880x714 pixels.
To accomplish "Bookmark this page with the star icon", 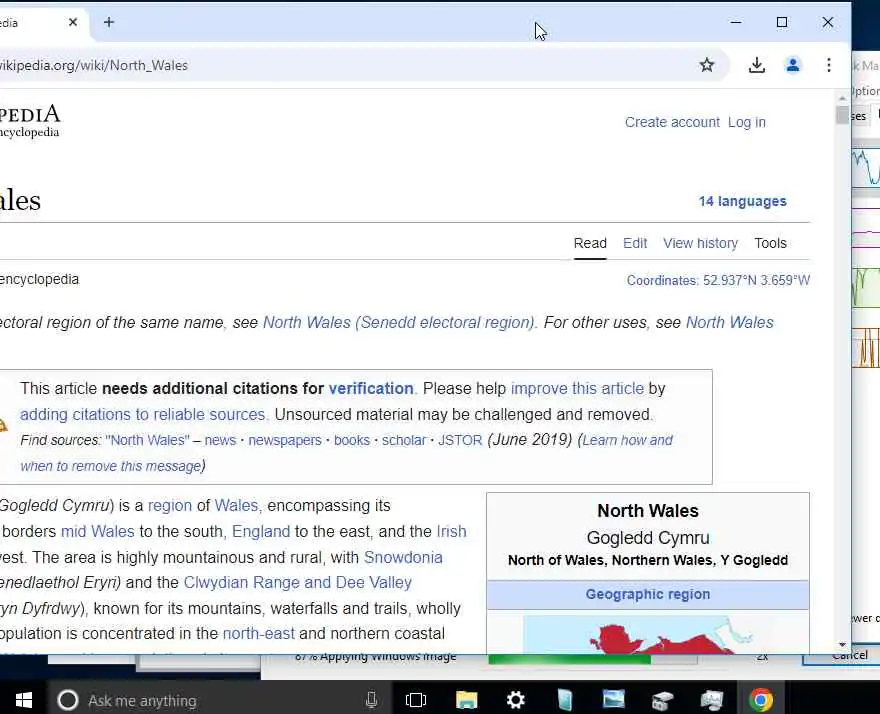I will (x=707, y=65).
